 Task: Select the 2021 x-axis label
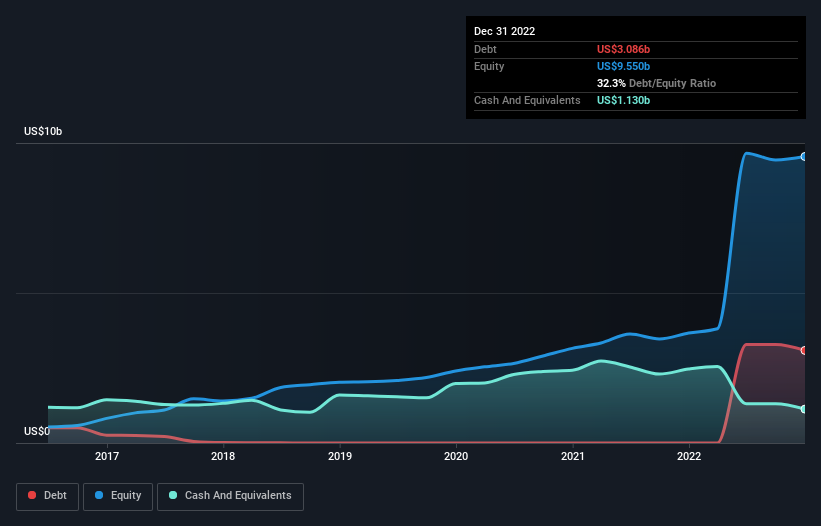(x=573, y=456)
